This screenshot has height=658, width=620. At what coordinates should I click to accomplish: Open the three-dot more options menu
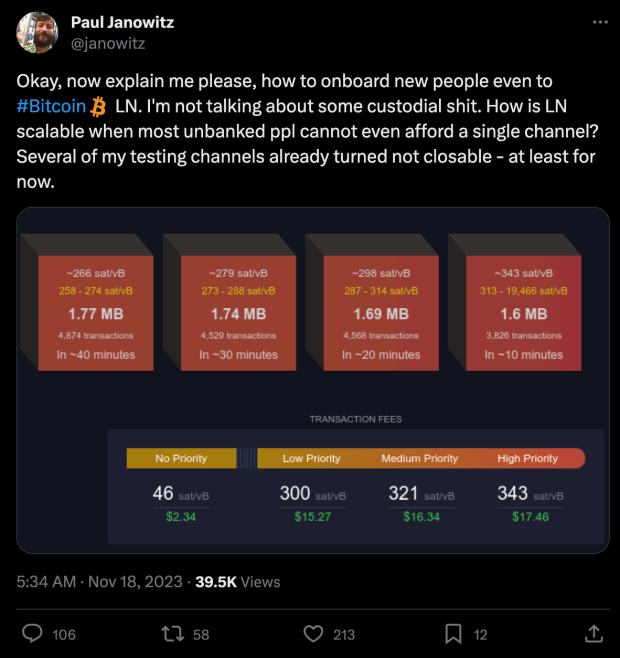tap(599, 22)
